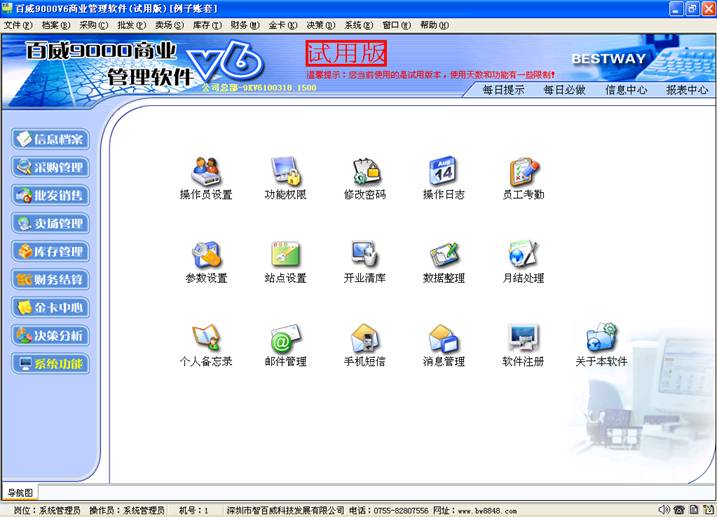Open the 档案(B) menu
Viewport: 717px width, 517px height.
[x=56, y=25]
